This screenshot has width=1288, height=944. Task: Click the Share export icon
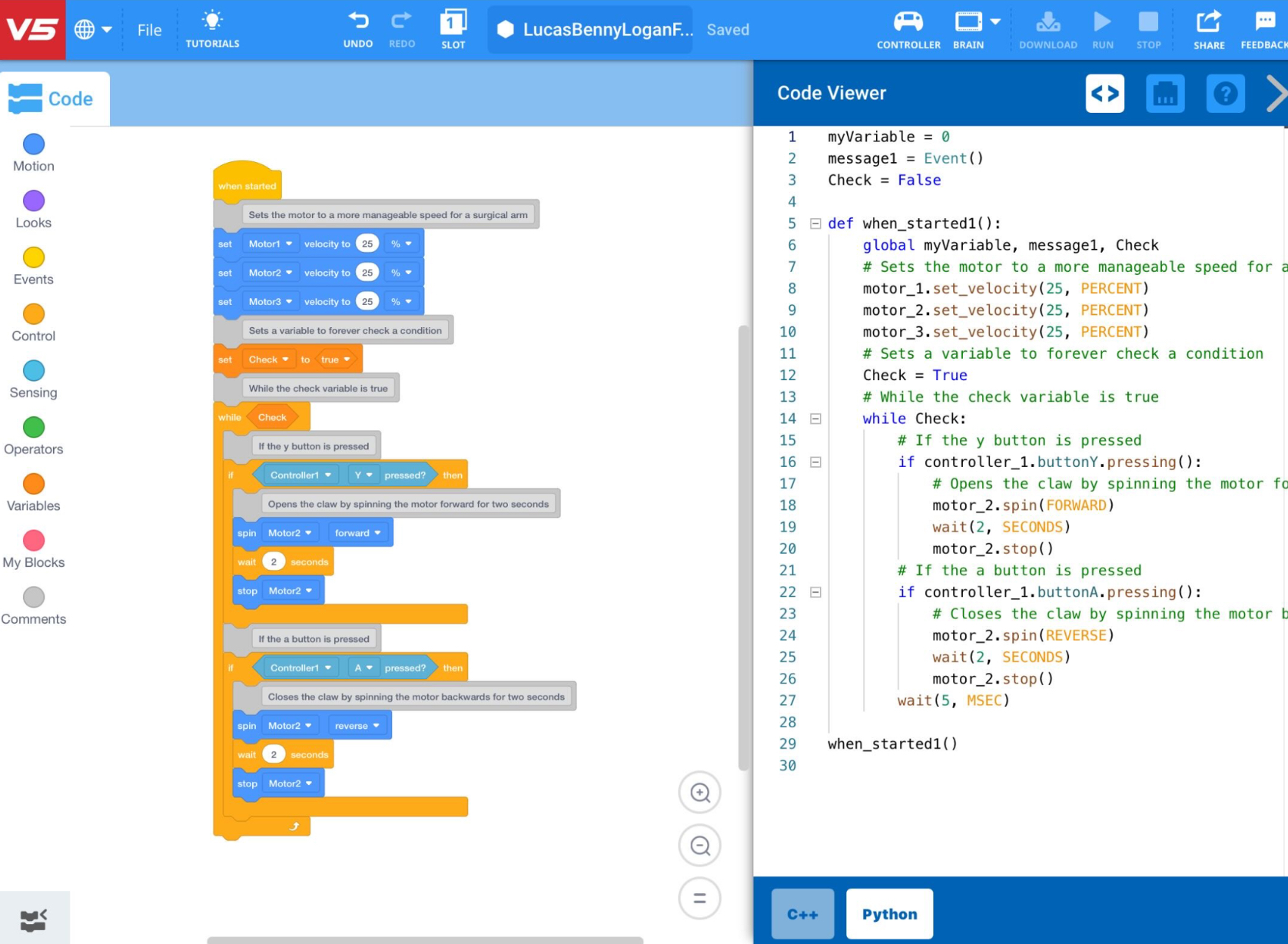coord(1209,21)
